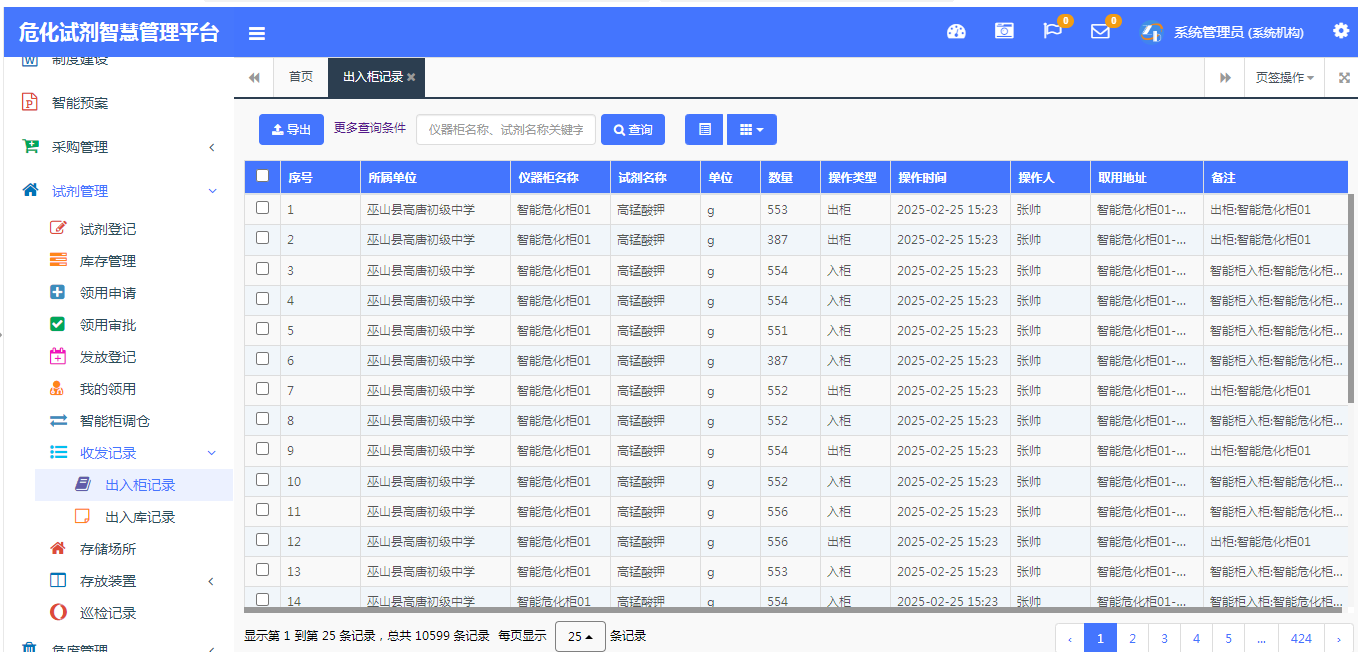Image resolution: width=1358 pixels, height=652 pixels.
Task: Open the 页签操作 dropdown
Action: click(x=1284, y=78)
